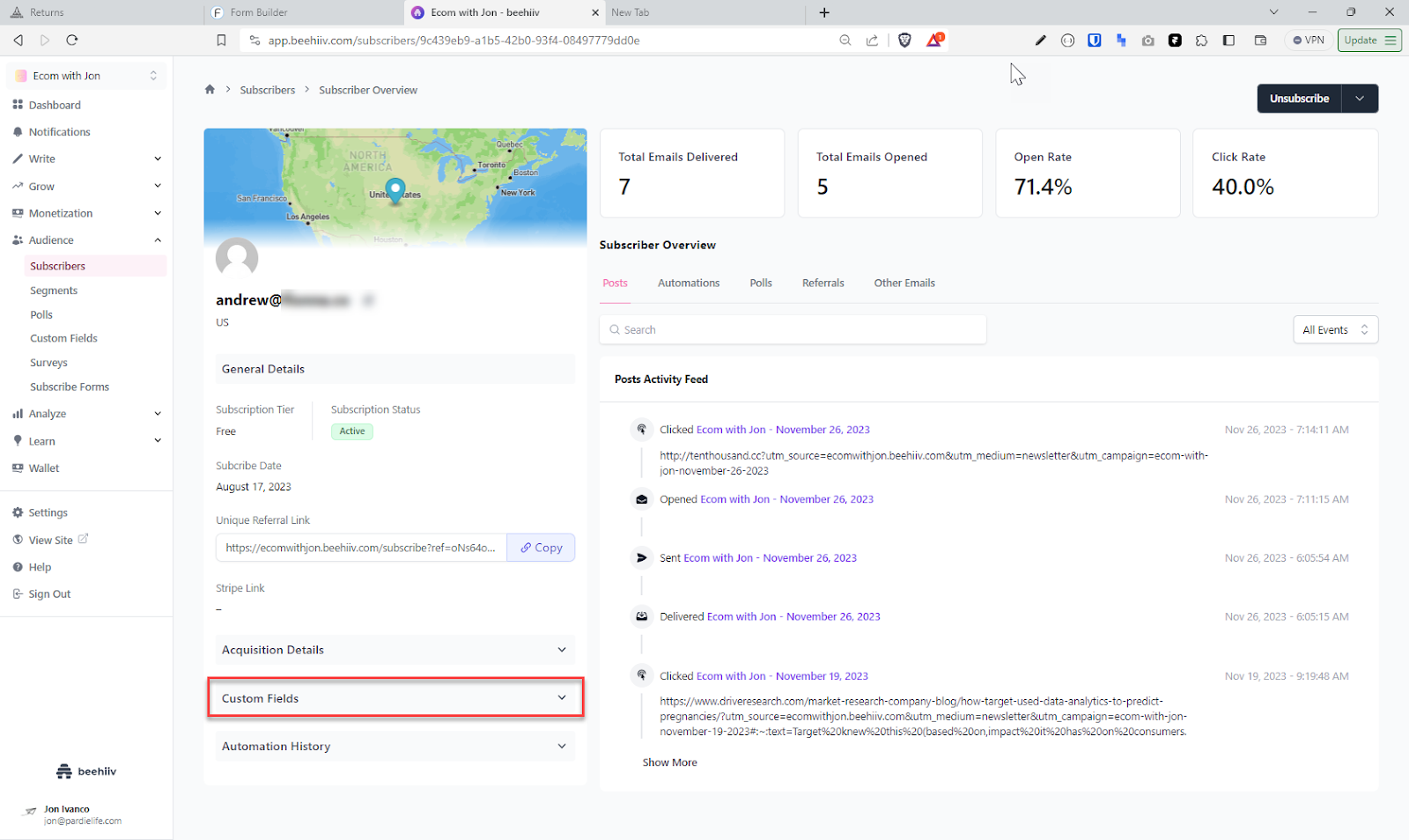Select the Automations tab
This screenshot has width=1409, height=840.
pyautogui.click(x=689, y=284)
